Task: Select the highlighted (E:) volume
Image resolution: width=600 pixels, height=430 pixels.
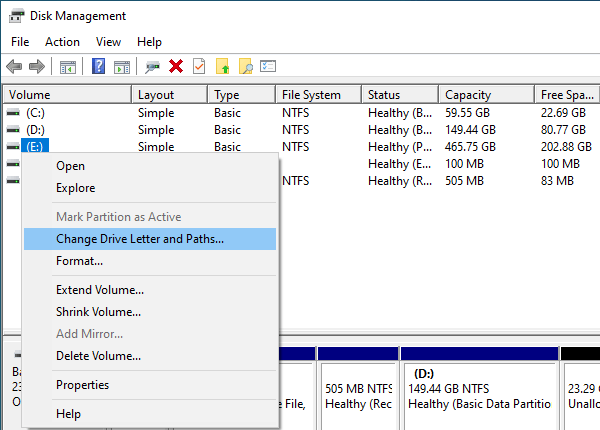Action: pyautogui.click(x=35, y=147)
